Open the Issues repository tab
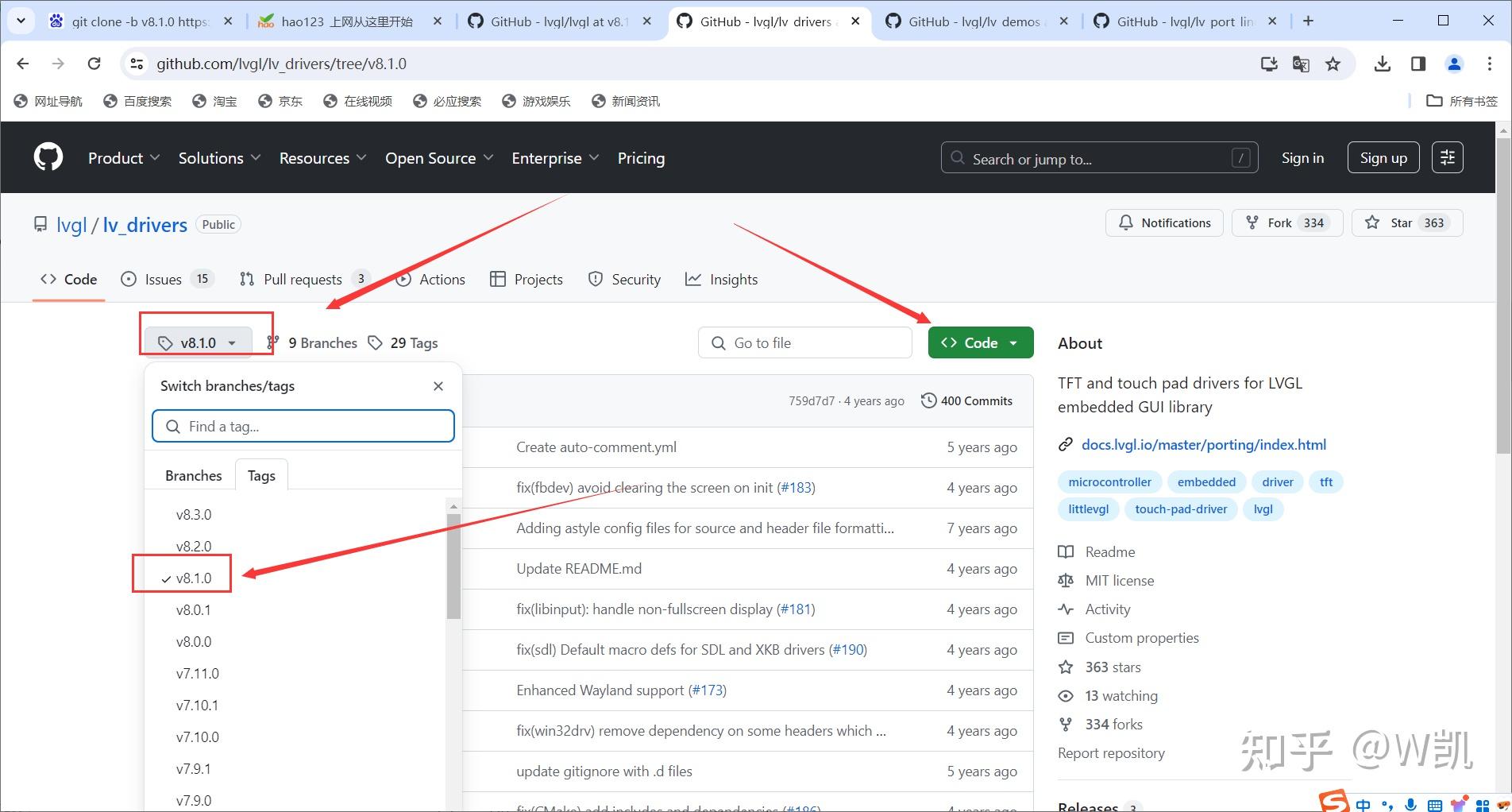This screenshot has height=812, width=1512. pyautogui.click(x=167, y=279)
